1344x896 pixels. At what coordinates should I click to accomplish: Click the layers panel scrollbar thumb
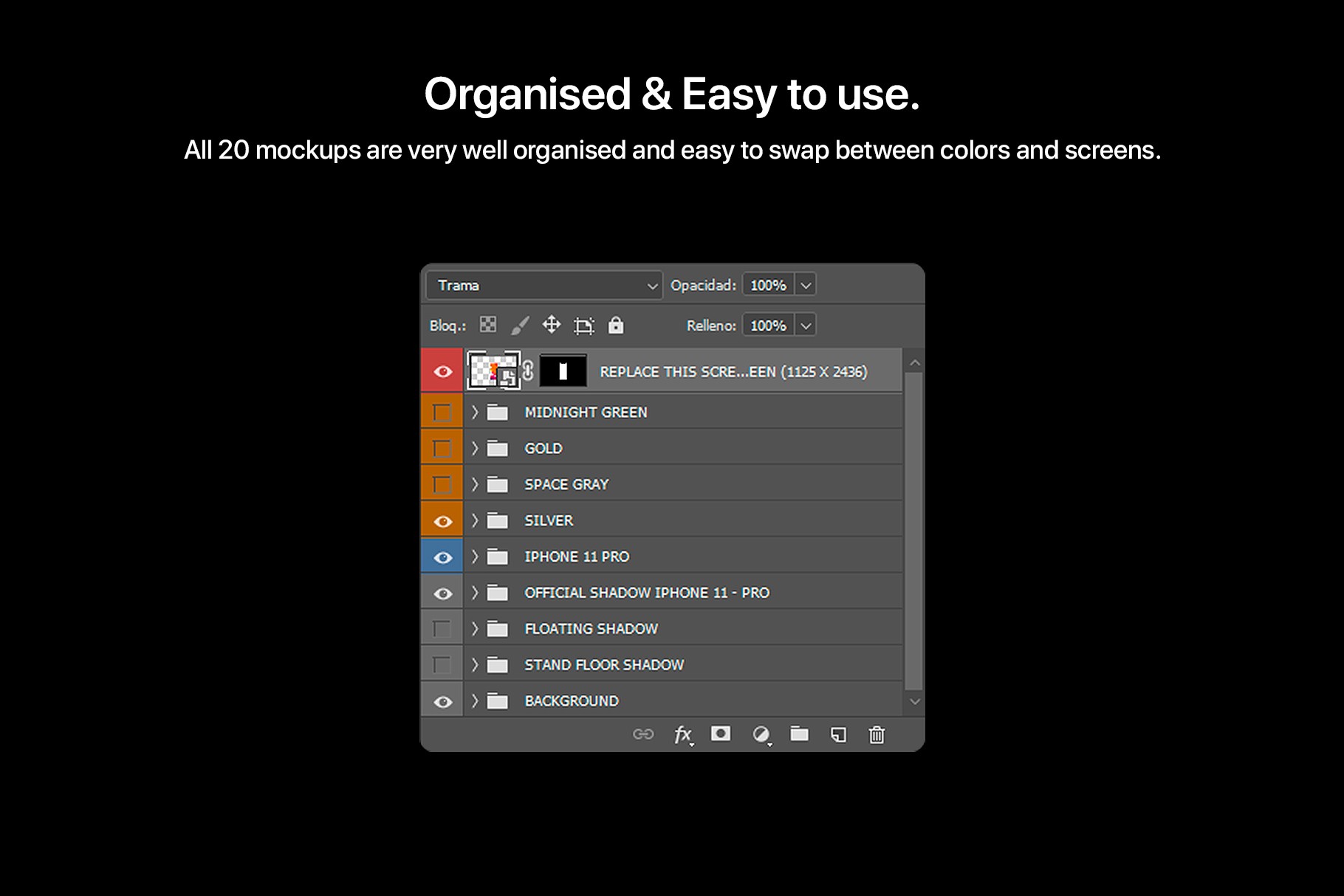[x=914, y=531]
